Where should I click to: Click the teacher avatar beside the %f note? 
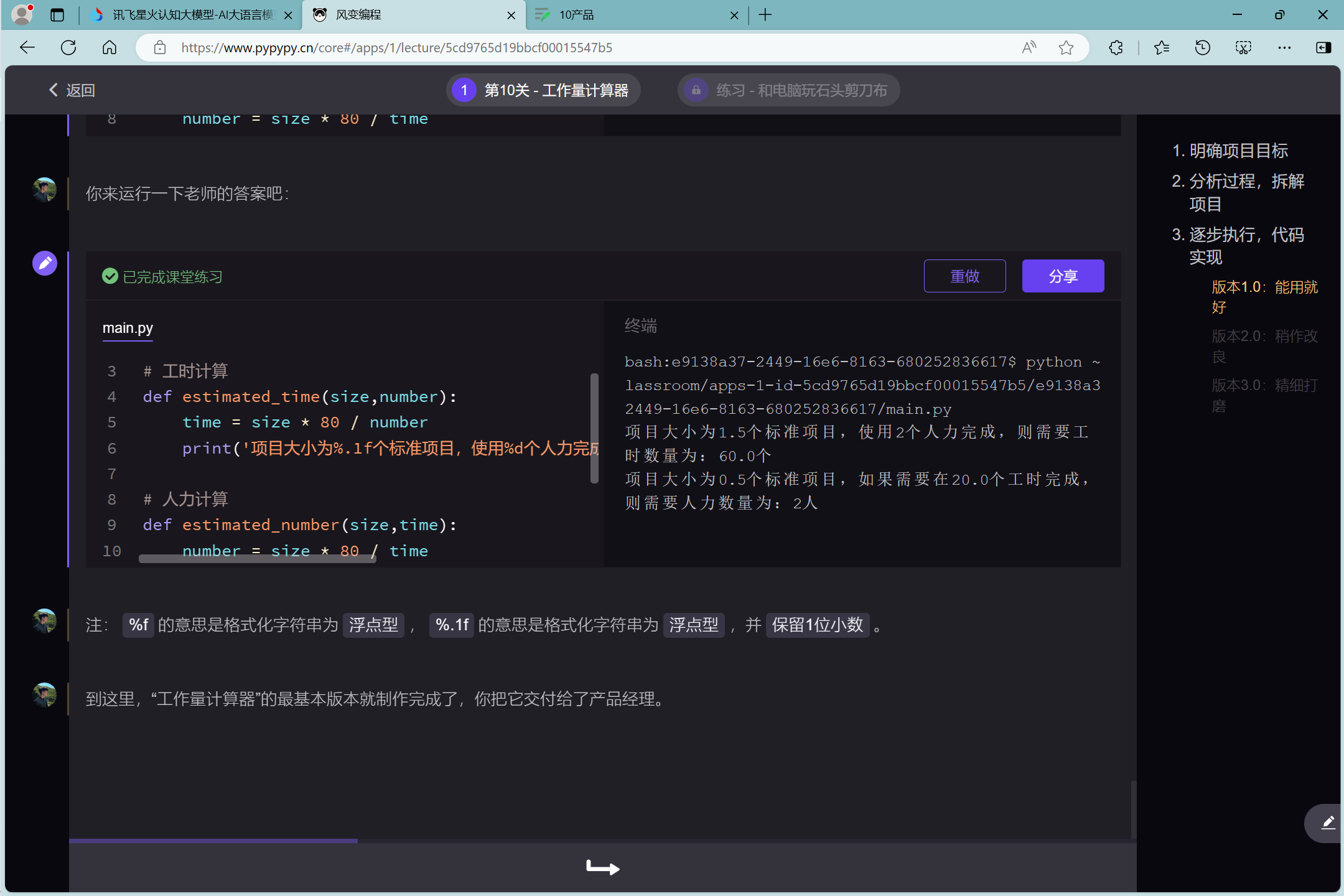click(x=45, y=621)
